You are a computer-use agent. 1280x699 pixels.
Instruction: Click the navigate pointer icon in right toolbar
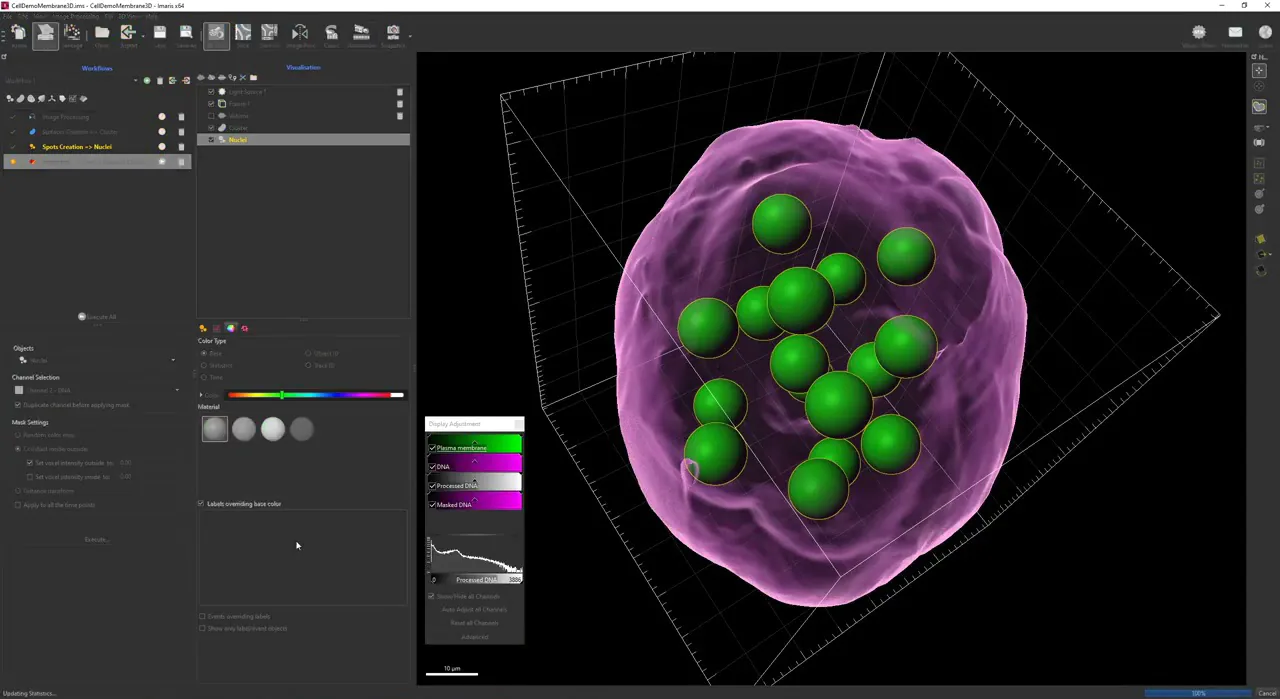(x=1259, y=71)
